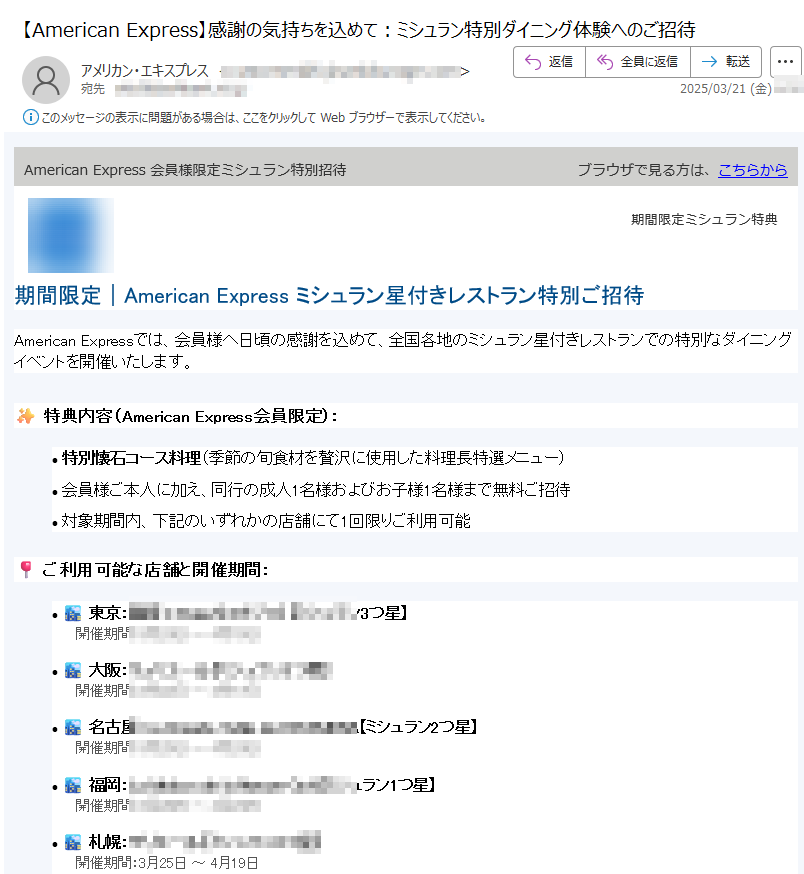This screenshot has height=874, width=804.
Task: Click the building icon beside 東京
Action: pos(73,613)
